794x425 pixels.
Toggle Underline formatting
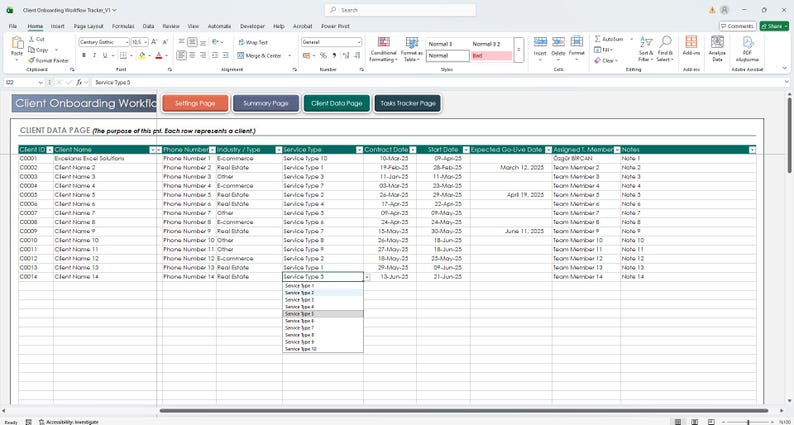pyautogui.click(x=105, y=55)
